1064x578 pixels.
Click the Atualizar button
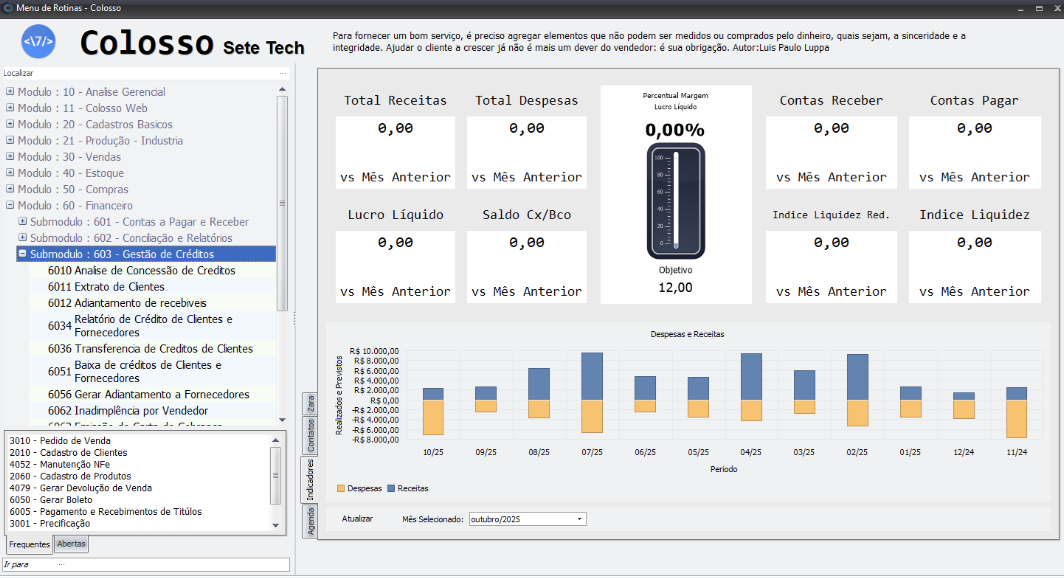[x=357, y=519]
